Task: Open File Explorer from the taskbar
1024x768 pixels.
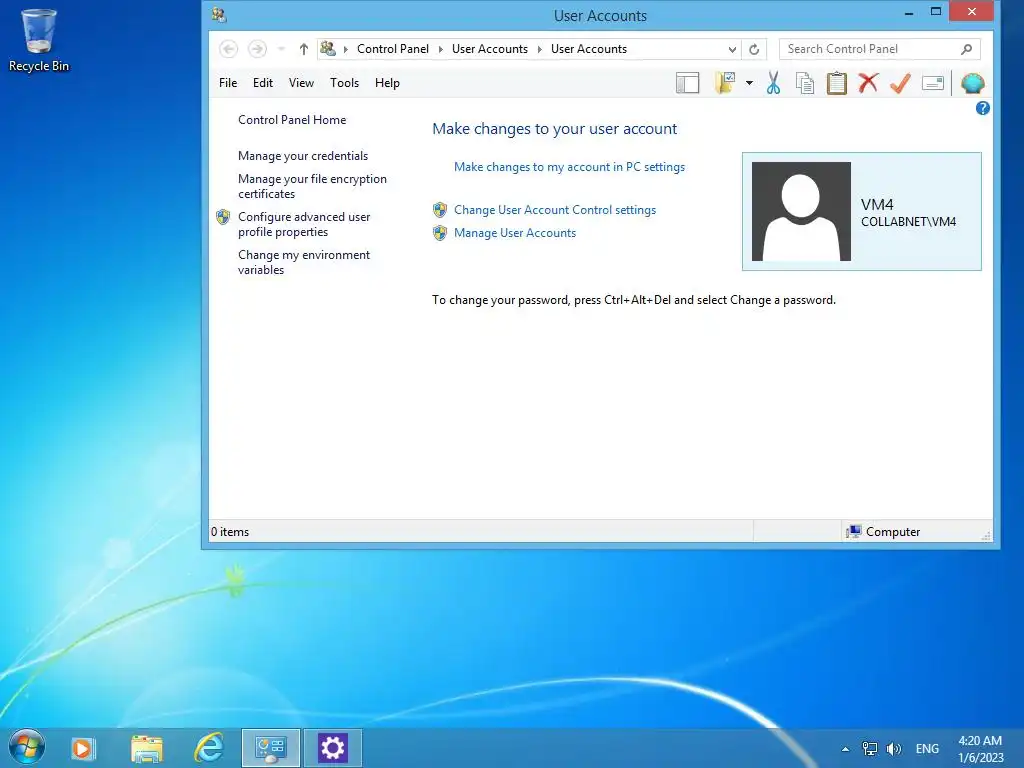Action: [x=146, y=748]
